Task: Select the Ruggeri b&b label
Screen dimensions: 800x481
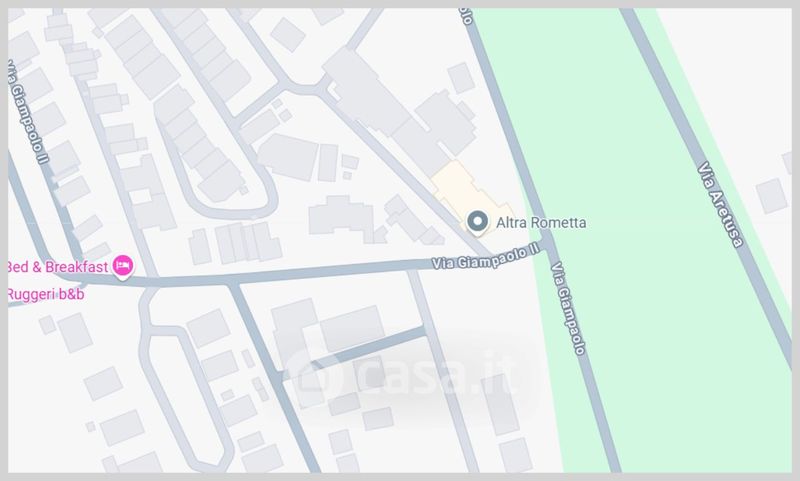Action: coord(46,294)
